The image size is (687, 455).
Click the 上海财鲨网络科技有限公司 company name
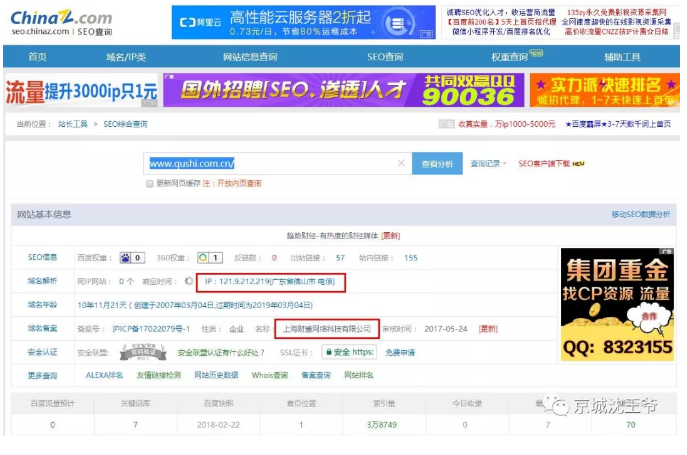tap(327, 329)
